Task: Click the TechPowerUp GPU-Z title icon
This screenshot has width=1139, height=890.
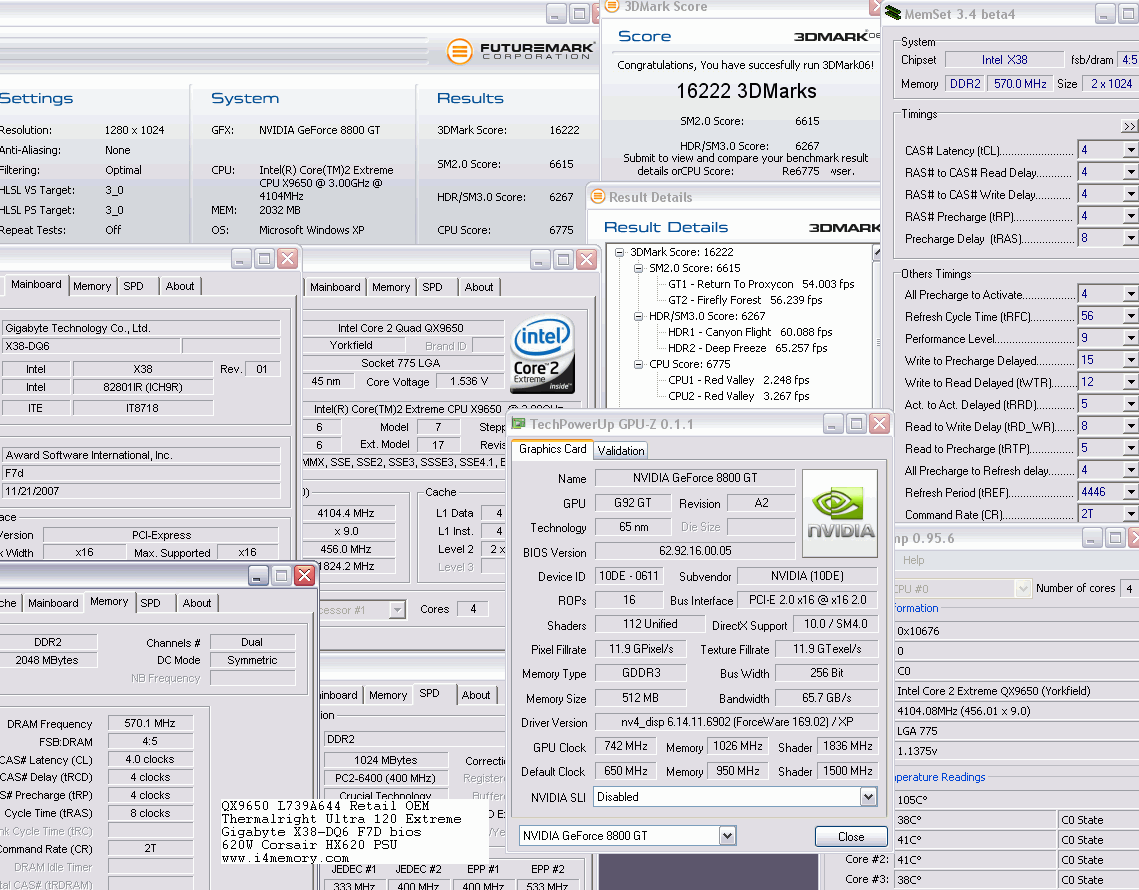Action: pyautogui.click(x=519, y=424)
